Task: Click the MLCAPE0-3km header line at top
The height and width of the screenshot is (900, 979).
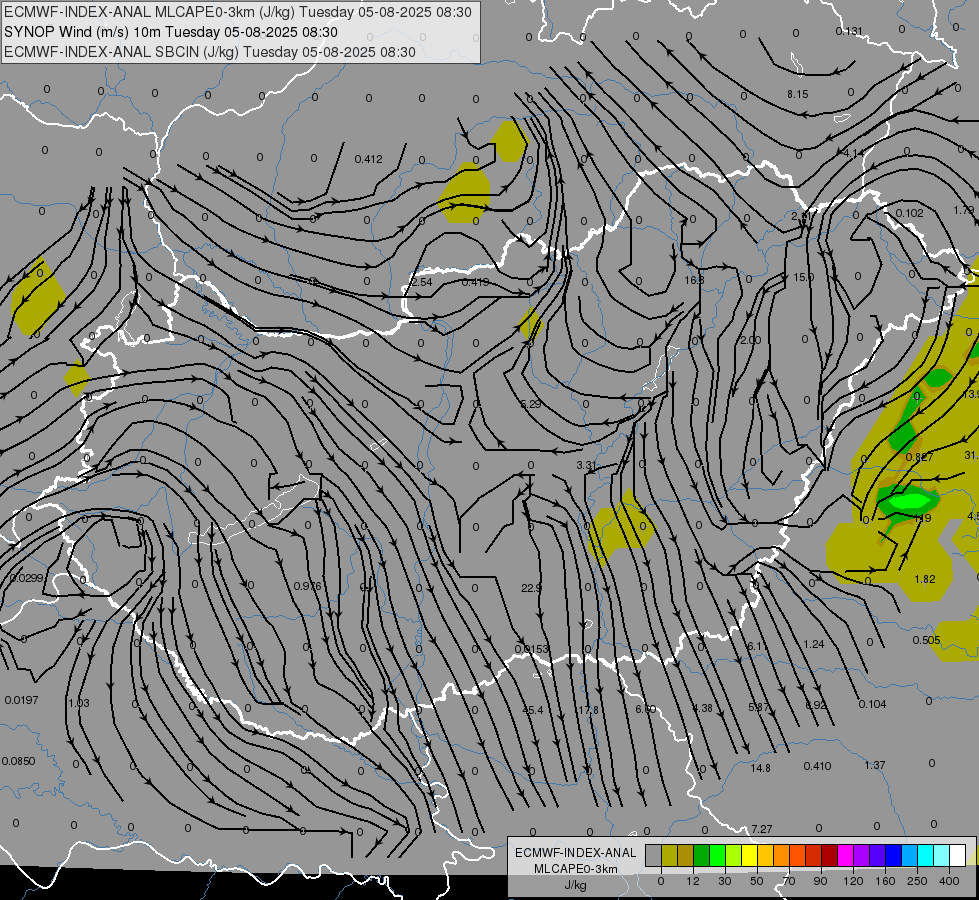Action: pyautogui.click(x=238, y=12)
